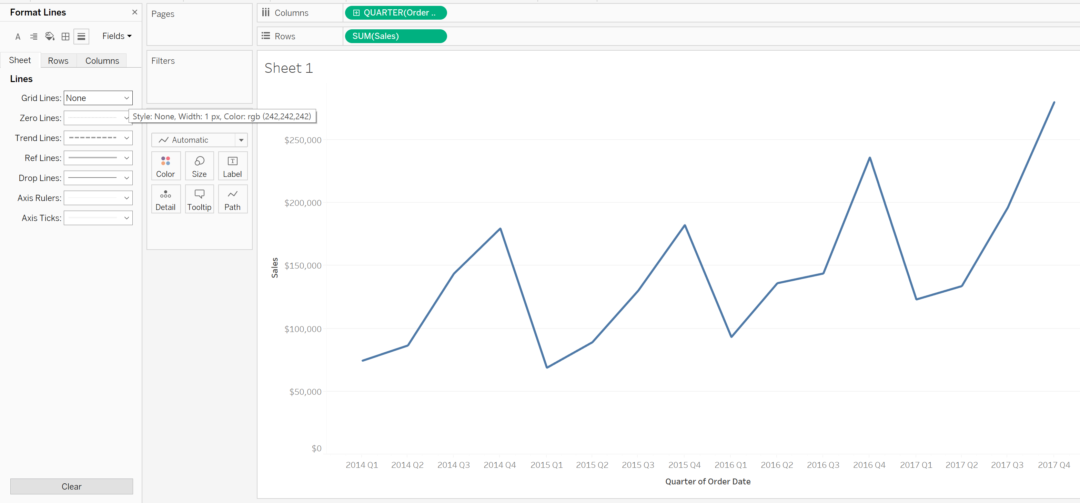
Task: Click the Filters shelf
Action: 199,76
